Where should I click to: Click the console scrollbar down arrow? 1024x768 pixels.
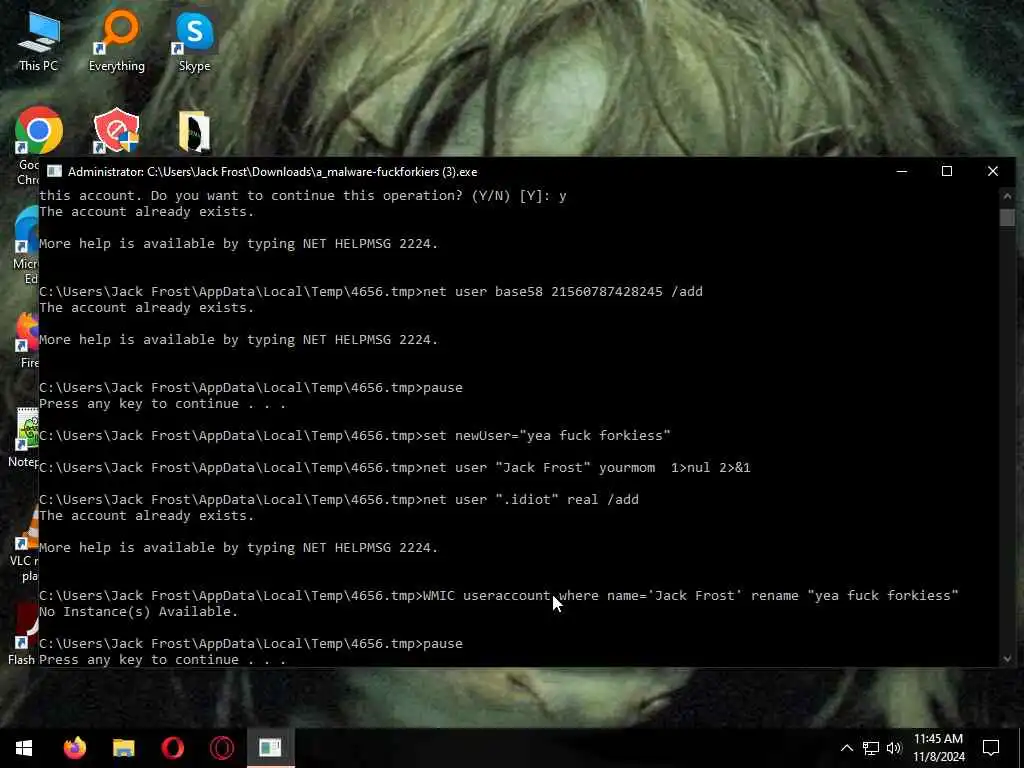(1007, 659)
